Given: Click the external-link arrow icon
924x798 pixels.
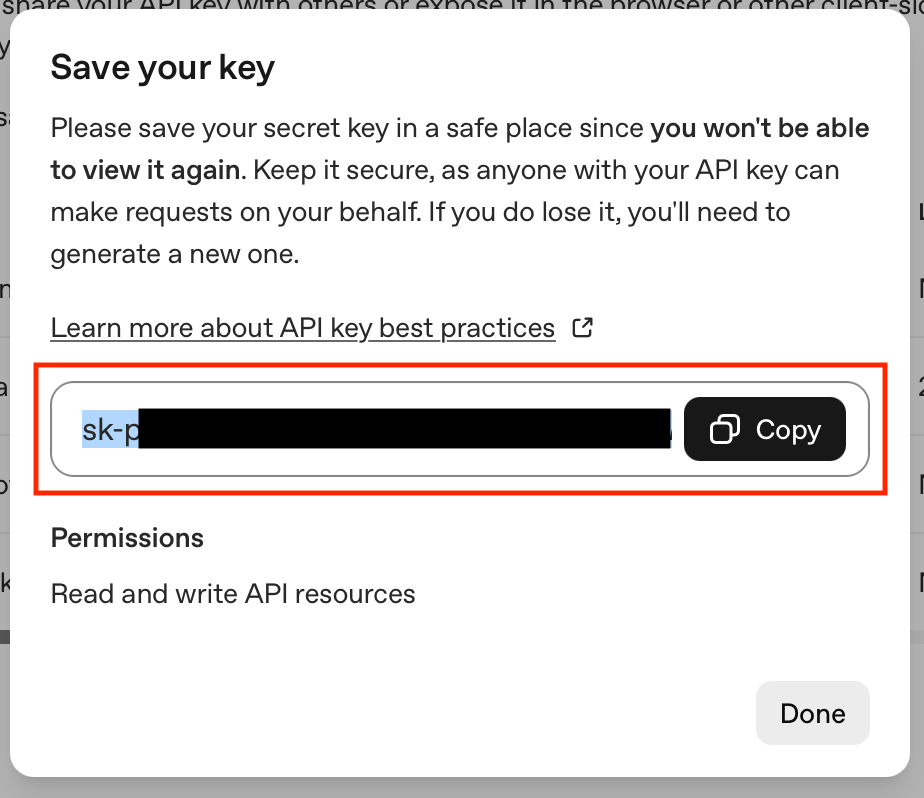Looking at the screenshot, I should click(x=582, y=327).
